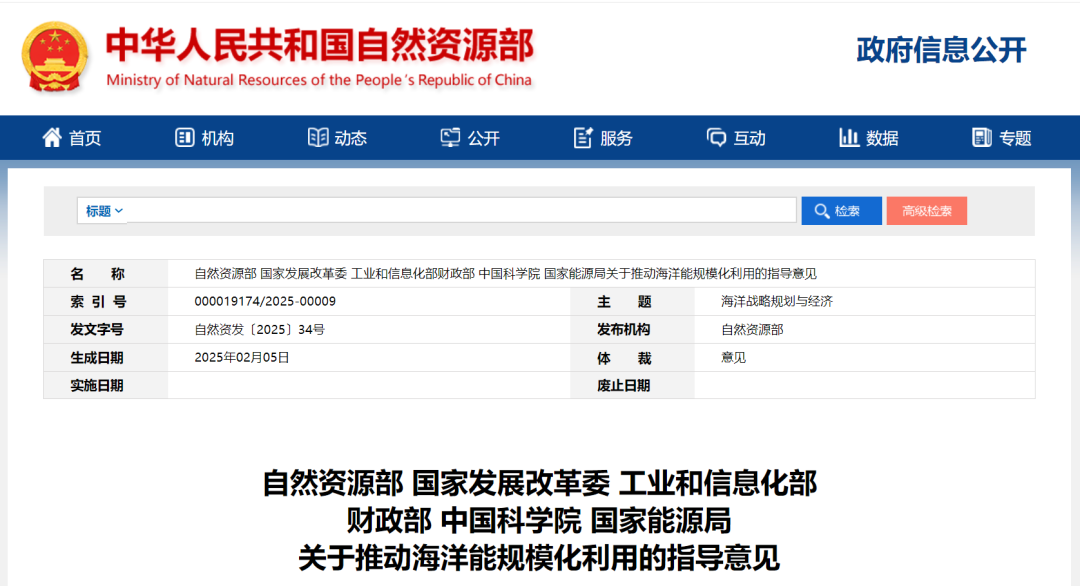1080x586 pixels.
Task: Select 首页 in the navigation bar
Action: tap(84, 137)
